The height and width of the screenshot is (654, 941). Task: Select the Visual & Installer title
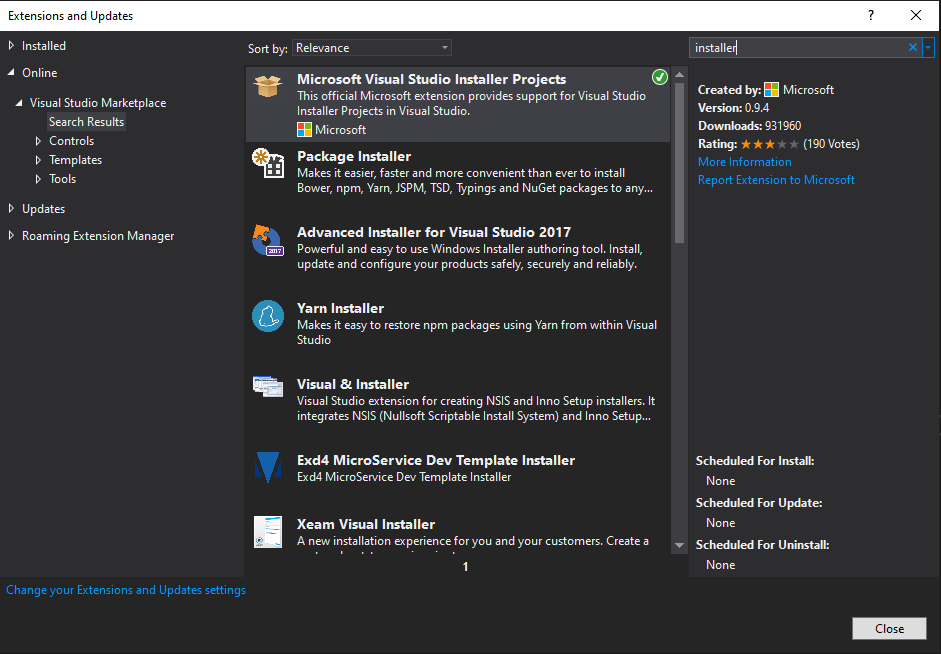[x=353, y=385]
